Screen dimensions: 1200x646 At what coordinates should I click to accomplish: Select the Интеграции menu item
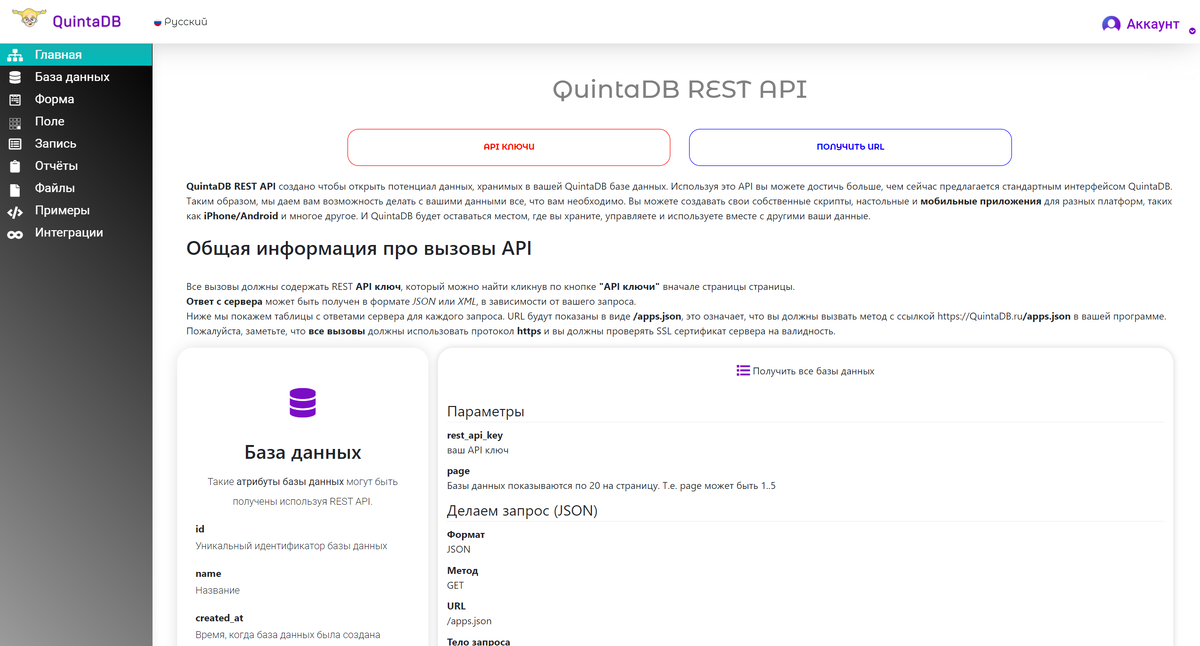pos(76,233)
